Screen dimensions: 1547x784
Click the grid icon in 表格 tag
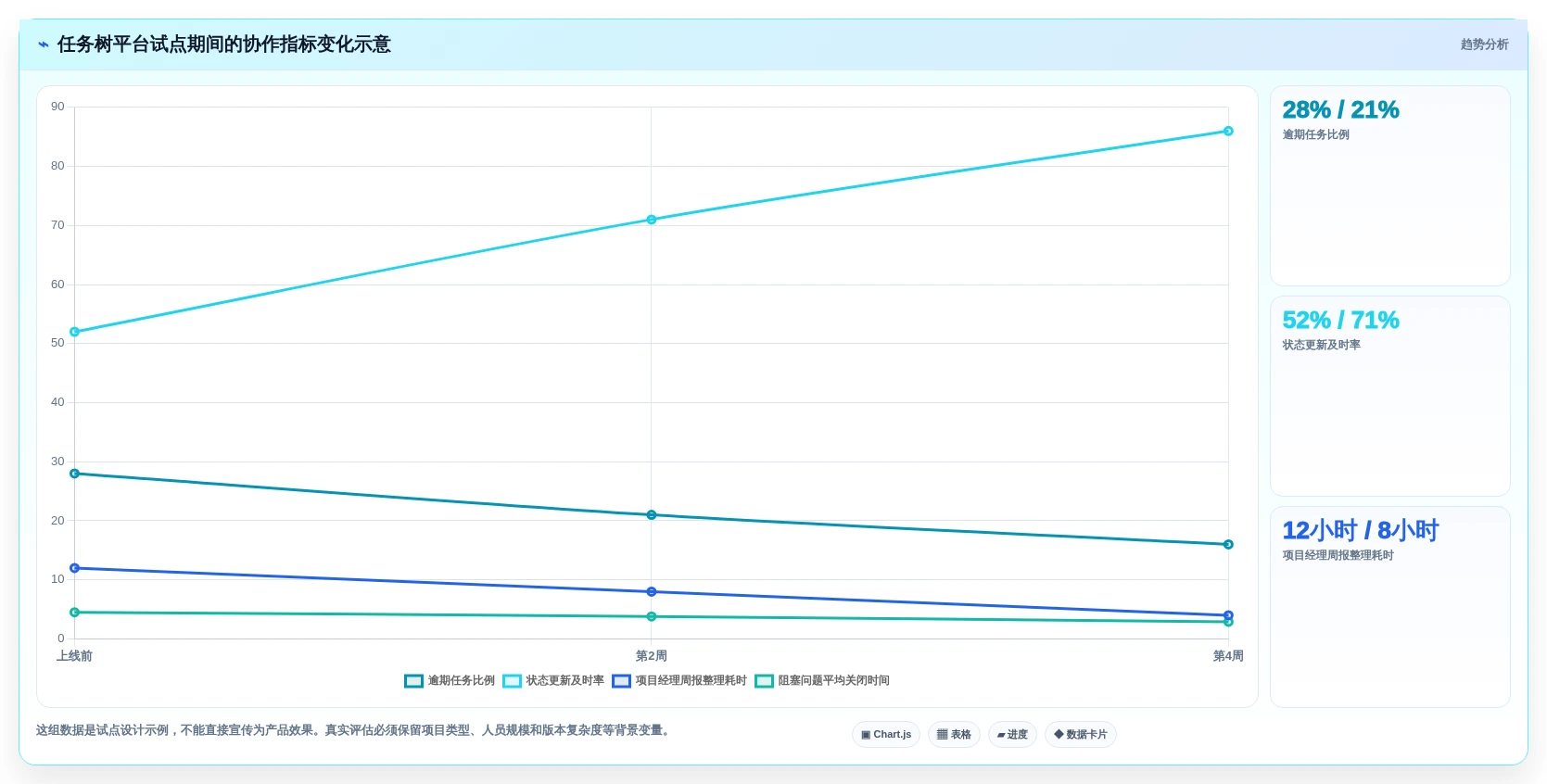[x=942, y=734]
